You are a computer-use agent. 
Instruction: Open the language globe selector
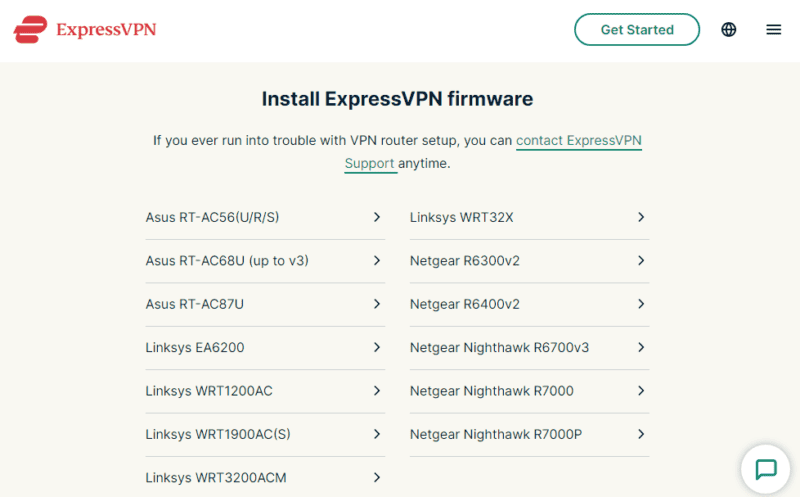(729, 30)
